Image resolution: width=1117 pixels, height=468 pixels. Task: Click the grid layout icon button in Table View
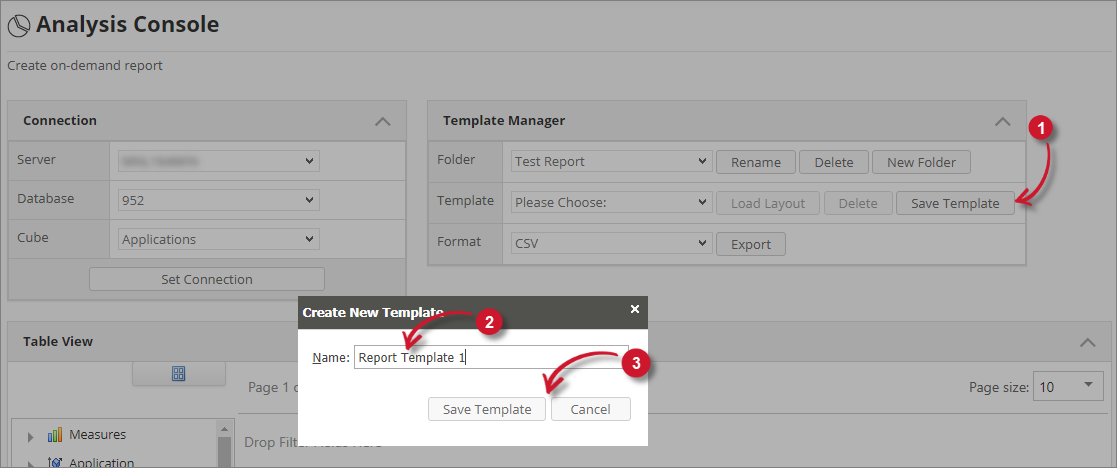pyautogui.click(x=179, y=374)
